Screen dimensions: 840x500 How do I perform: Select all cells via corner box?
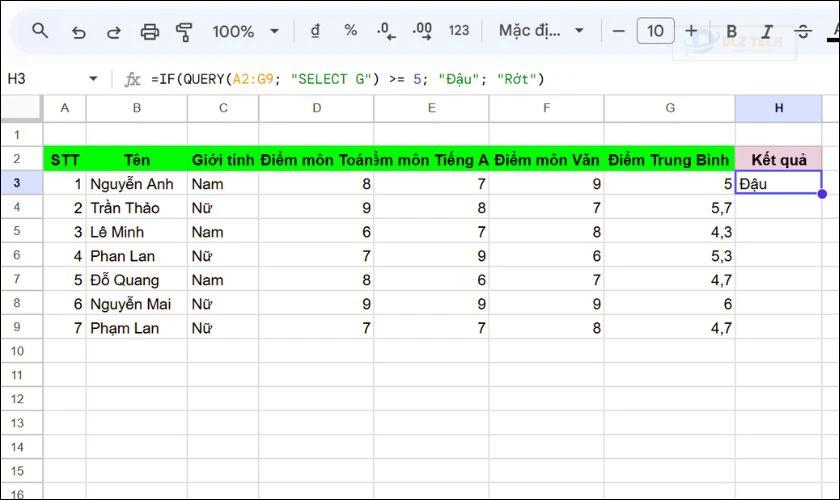(x=21, y=108)
